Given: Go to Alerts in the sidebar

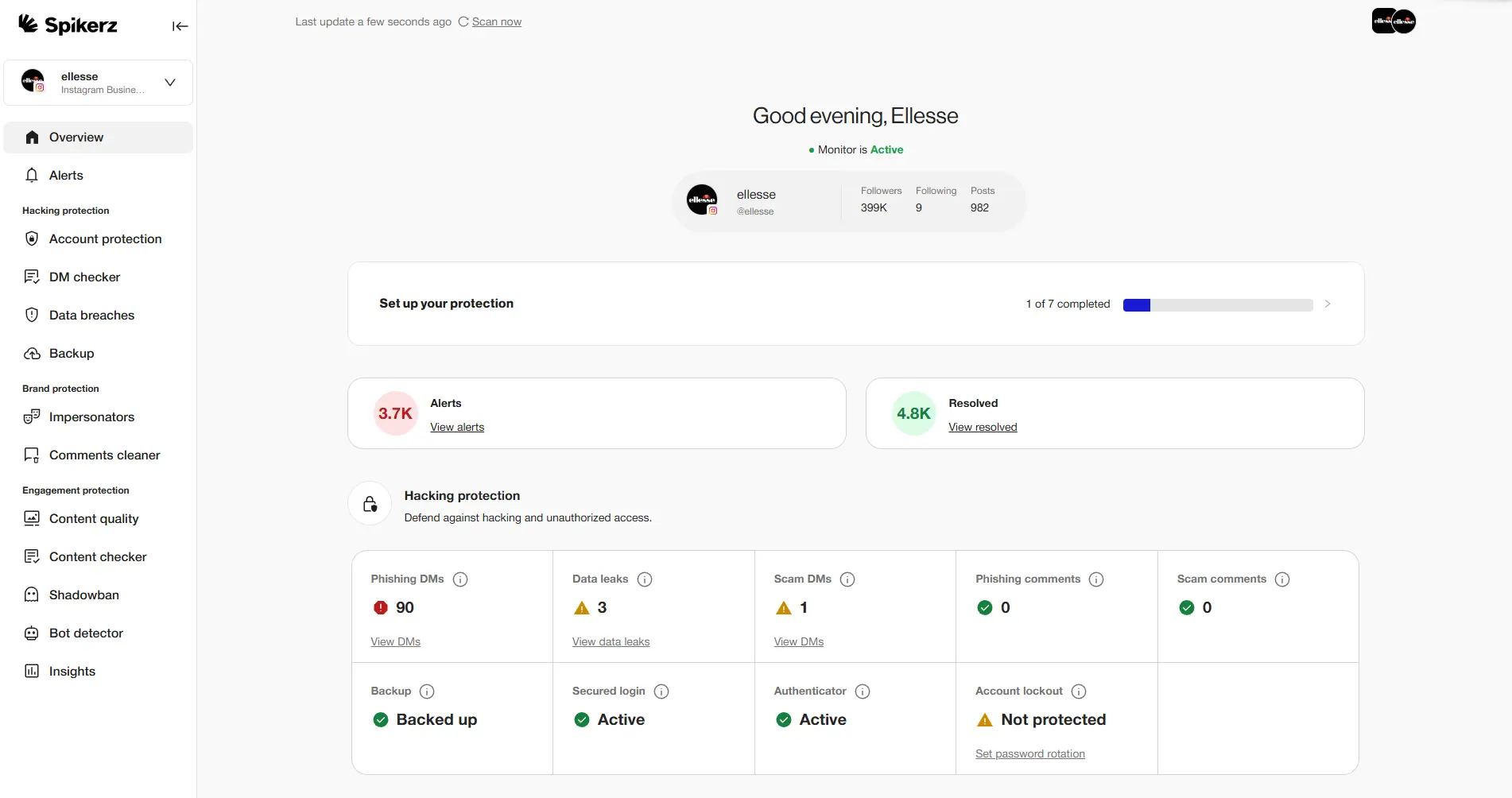Looking at the screenshot, I should tap(99, 176).
